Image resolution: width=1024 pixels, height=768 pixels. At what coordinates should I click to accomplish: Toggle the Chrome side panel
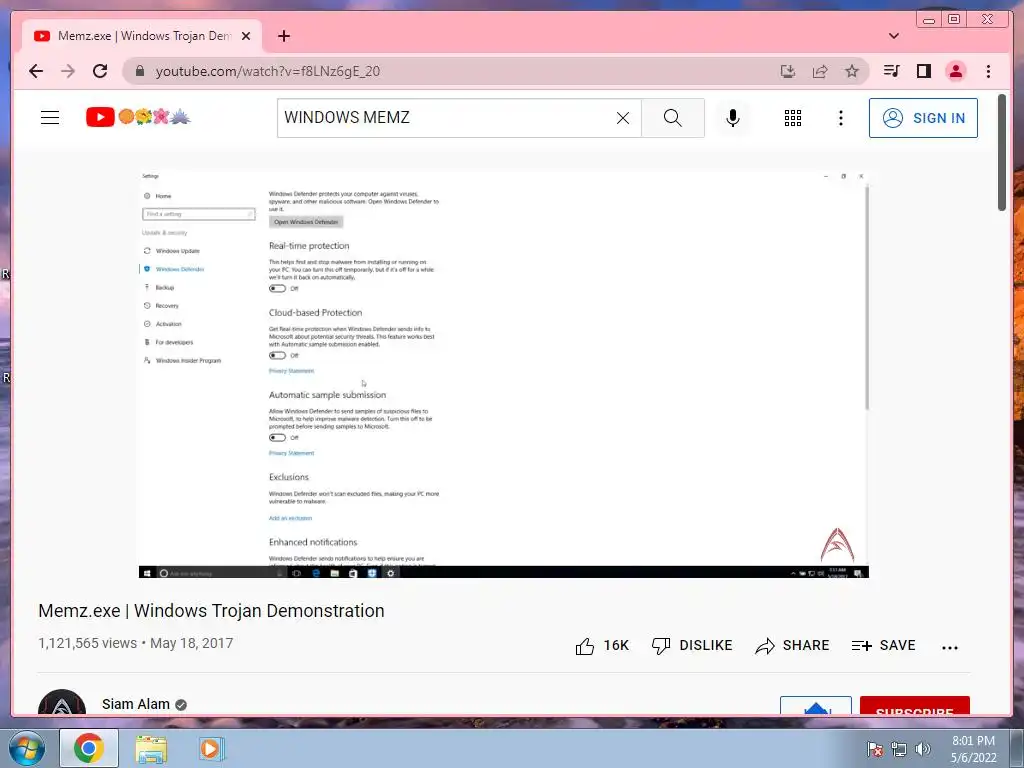click(923, 71)
